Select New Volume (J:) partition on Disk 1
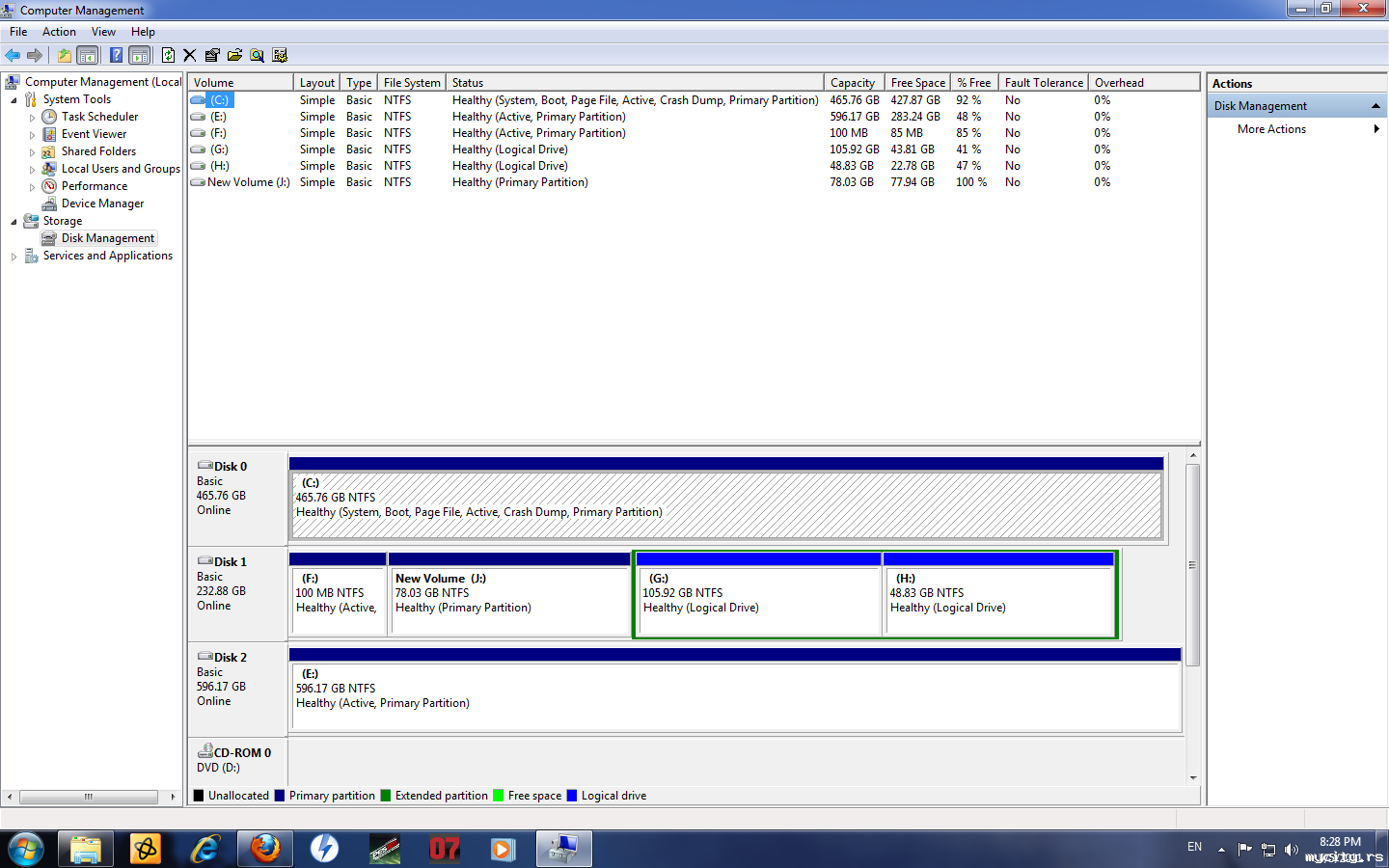Viewport: 1389px width, 868px height. coord(509,595)
